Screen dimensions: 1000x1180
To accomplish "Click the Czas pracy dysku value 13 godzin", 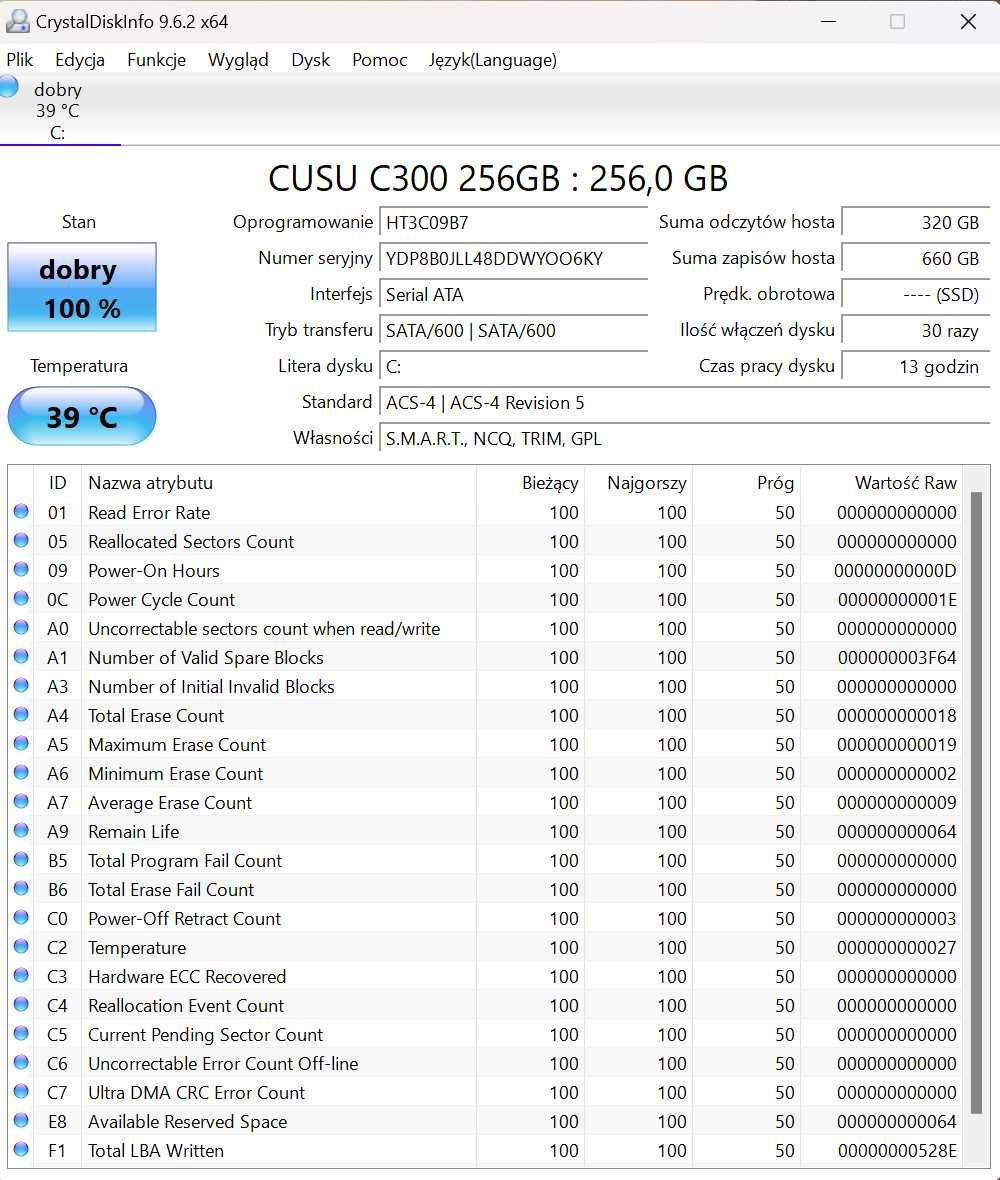I will click(916, 366).
